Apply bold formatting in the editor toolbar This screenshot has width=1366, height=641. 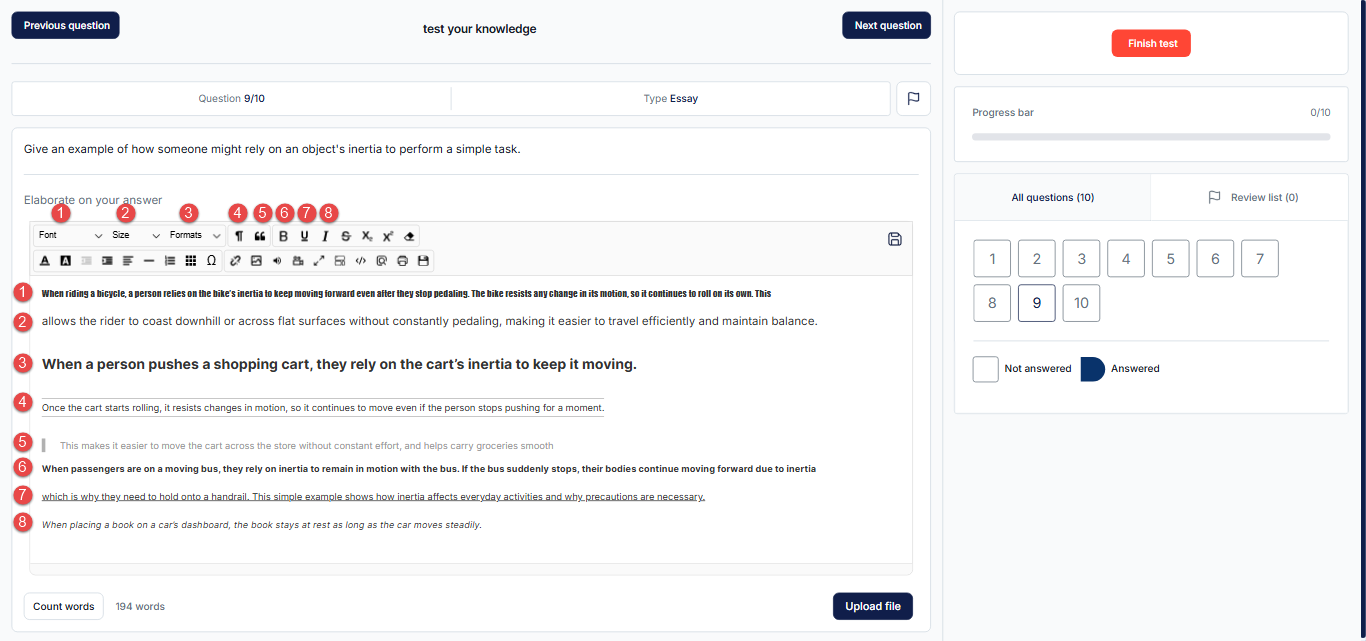click(x=283, y=236)
